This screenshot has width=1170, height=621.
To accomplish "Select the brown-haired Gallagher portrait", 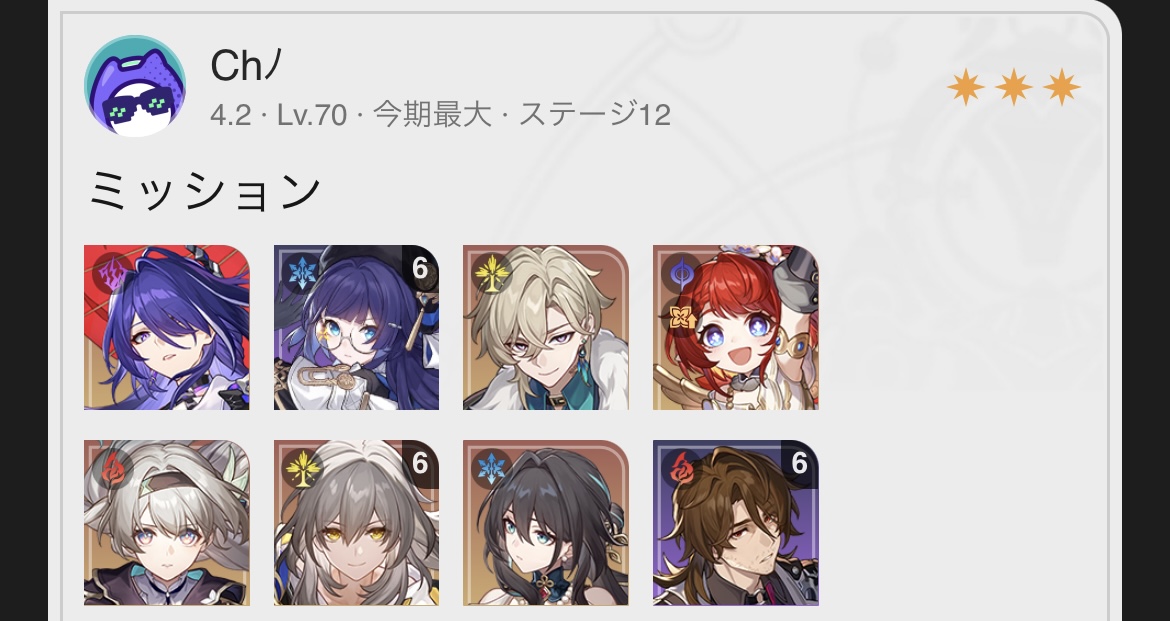I will click(736, 522).
